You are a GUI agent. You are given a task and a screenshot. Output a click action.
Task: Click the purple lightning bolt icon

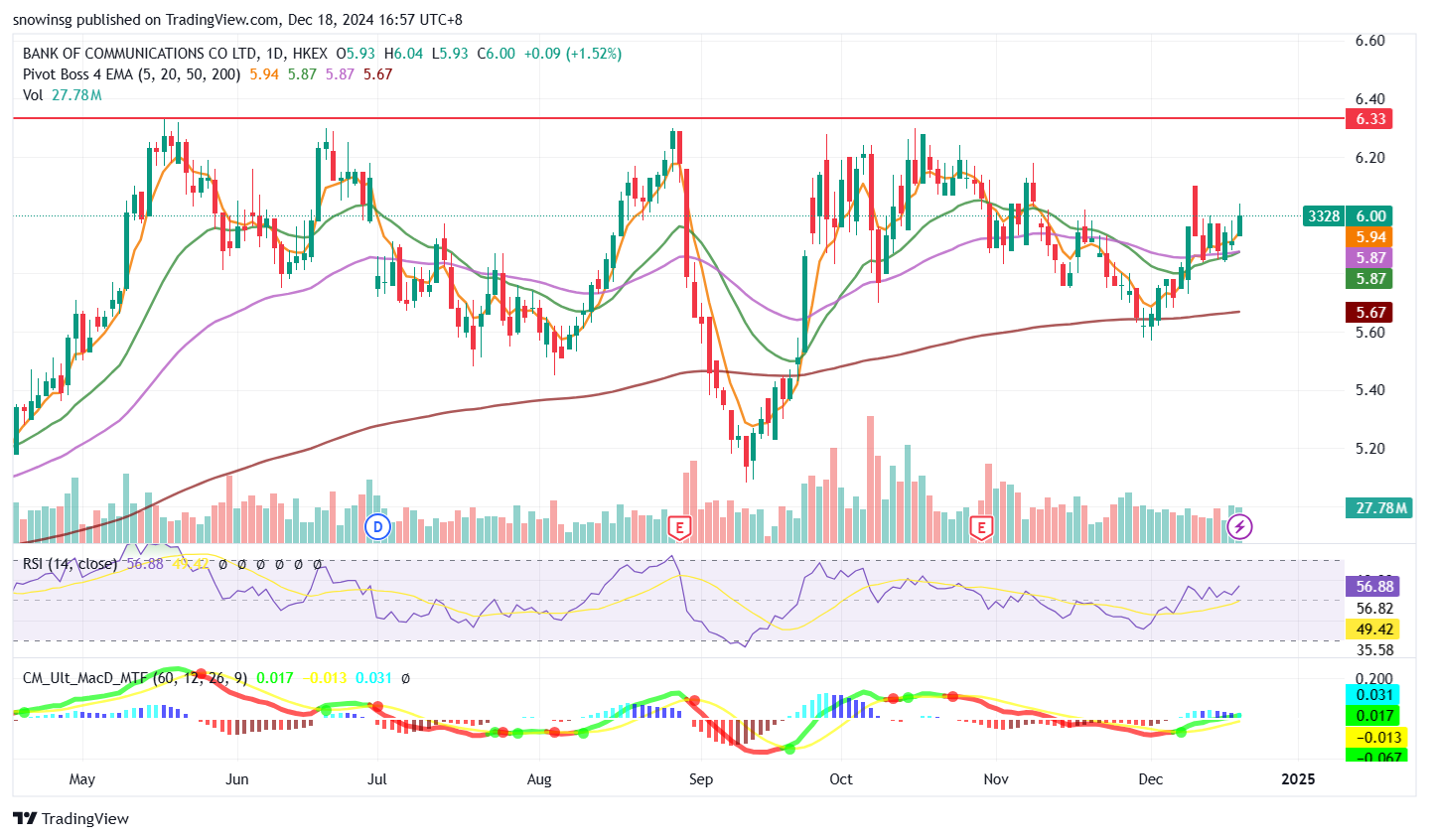tap(1239, 526)
